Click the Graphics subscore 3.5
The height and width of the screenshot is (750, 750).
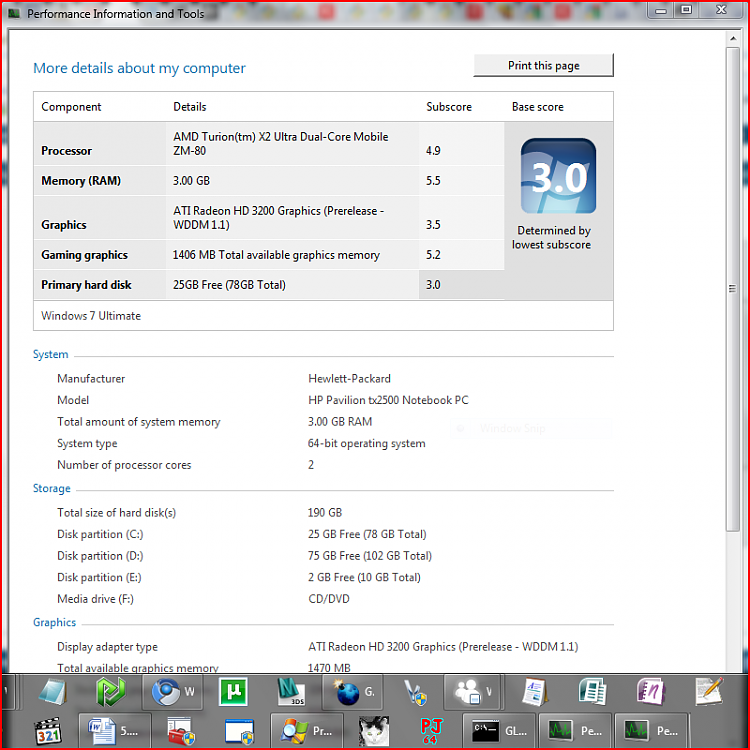(x=433, y=225)
